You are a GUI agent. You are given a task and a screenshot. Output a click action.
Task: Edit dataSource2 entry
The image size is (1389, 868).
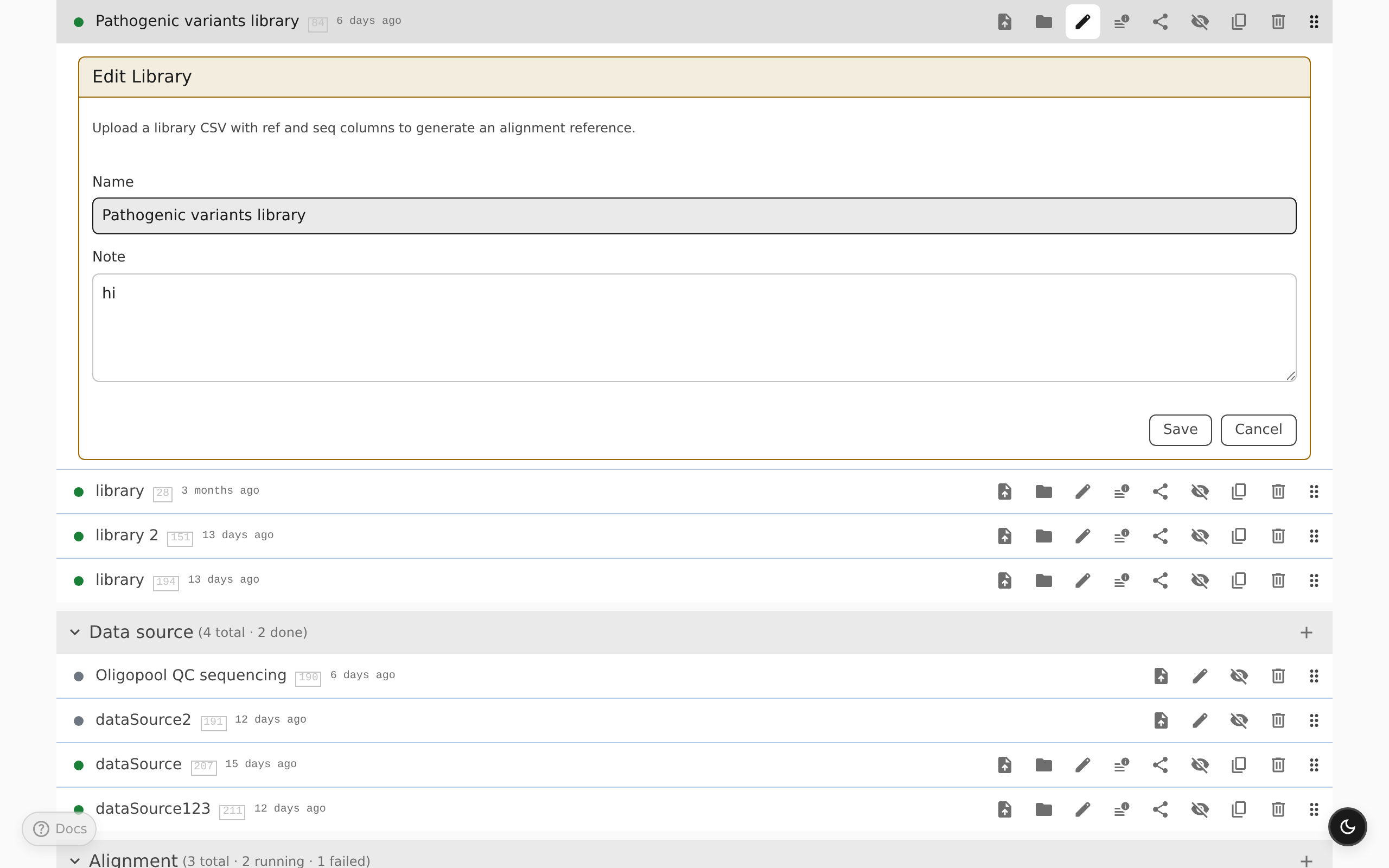1200,720
